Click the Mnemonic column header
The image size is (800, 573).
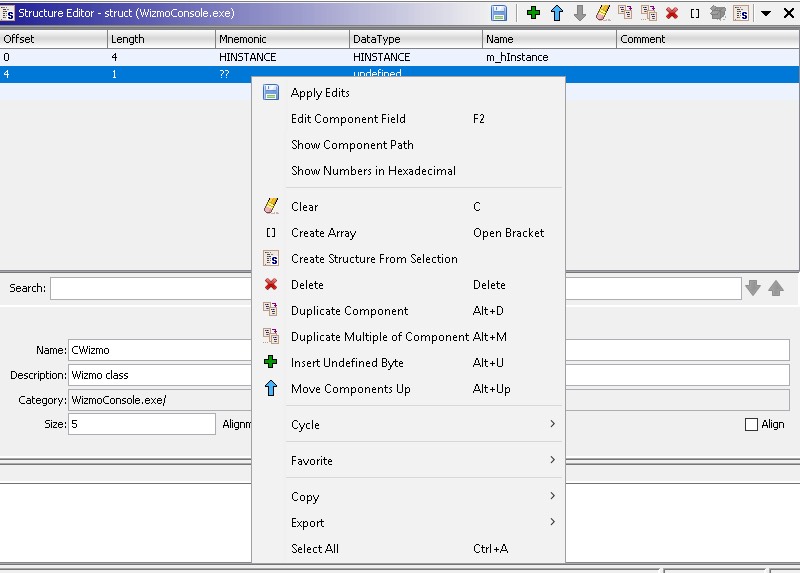click(x=282, y=39)
